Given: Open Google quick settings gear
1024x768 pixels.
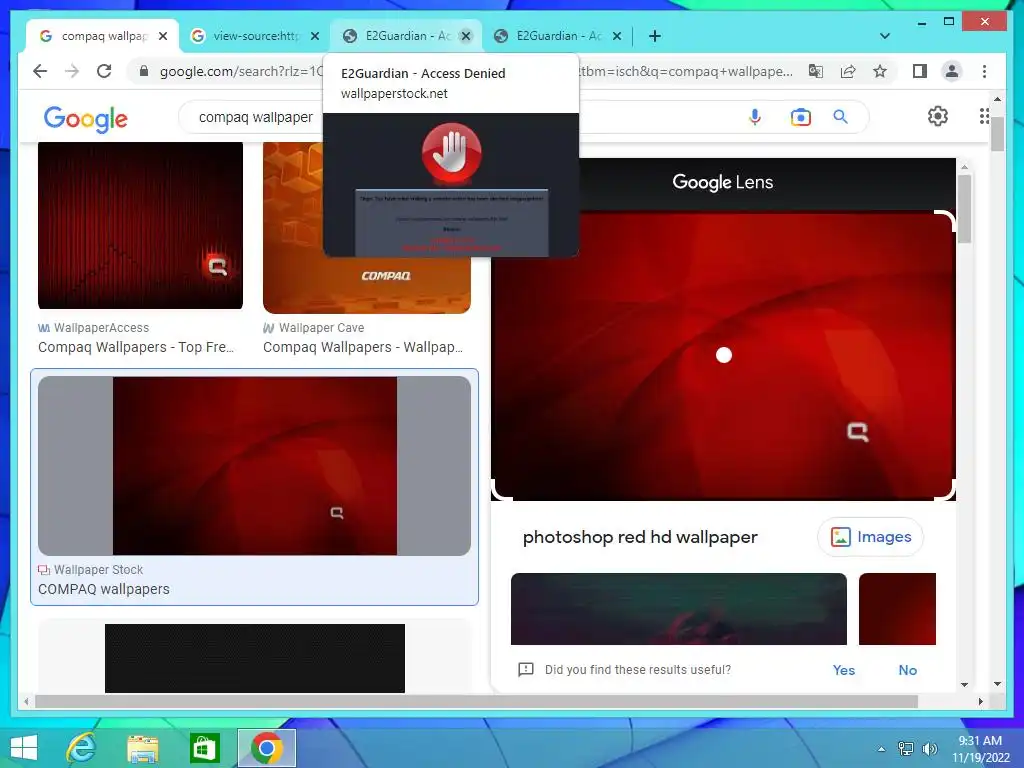Looking at the screenshot, I should coord(938,116).
